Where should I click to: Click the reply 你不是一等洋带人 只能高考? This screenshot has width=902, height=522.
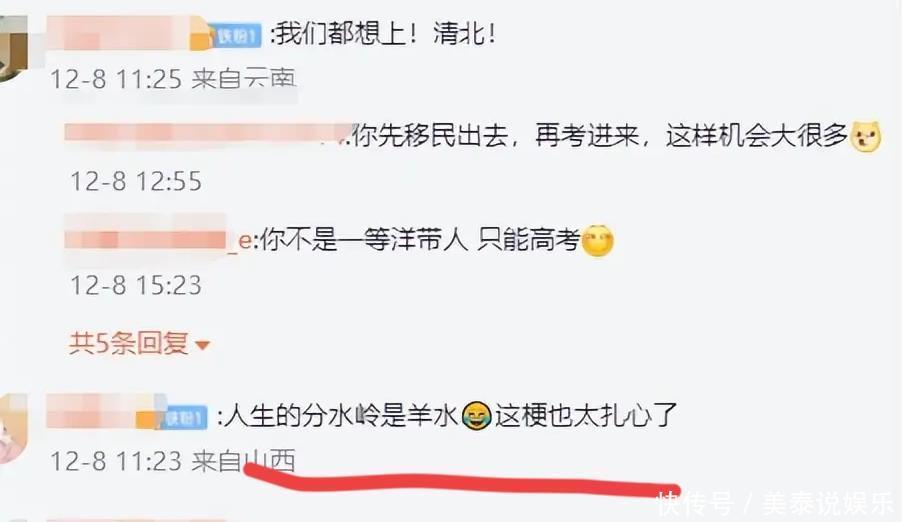click(419, 239)
